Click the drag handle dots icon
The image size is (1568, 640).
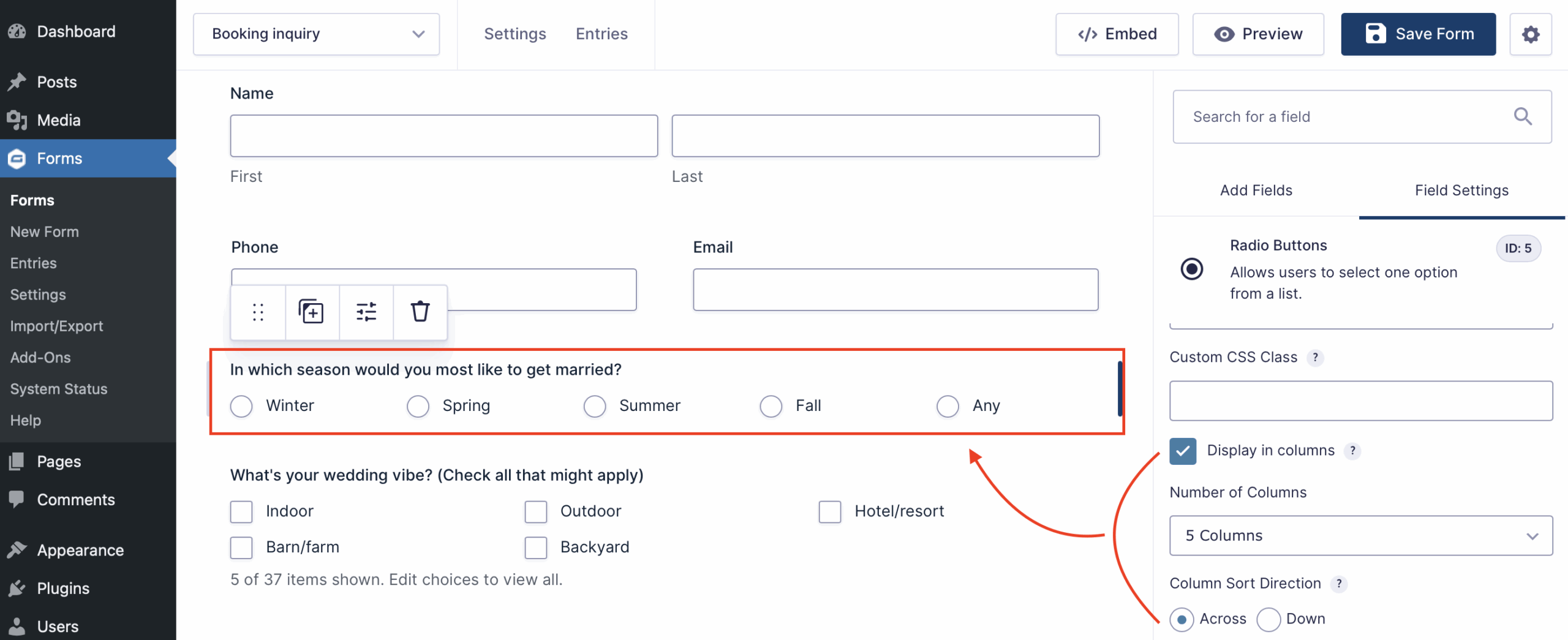point(258,312)
